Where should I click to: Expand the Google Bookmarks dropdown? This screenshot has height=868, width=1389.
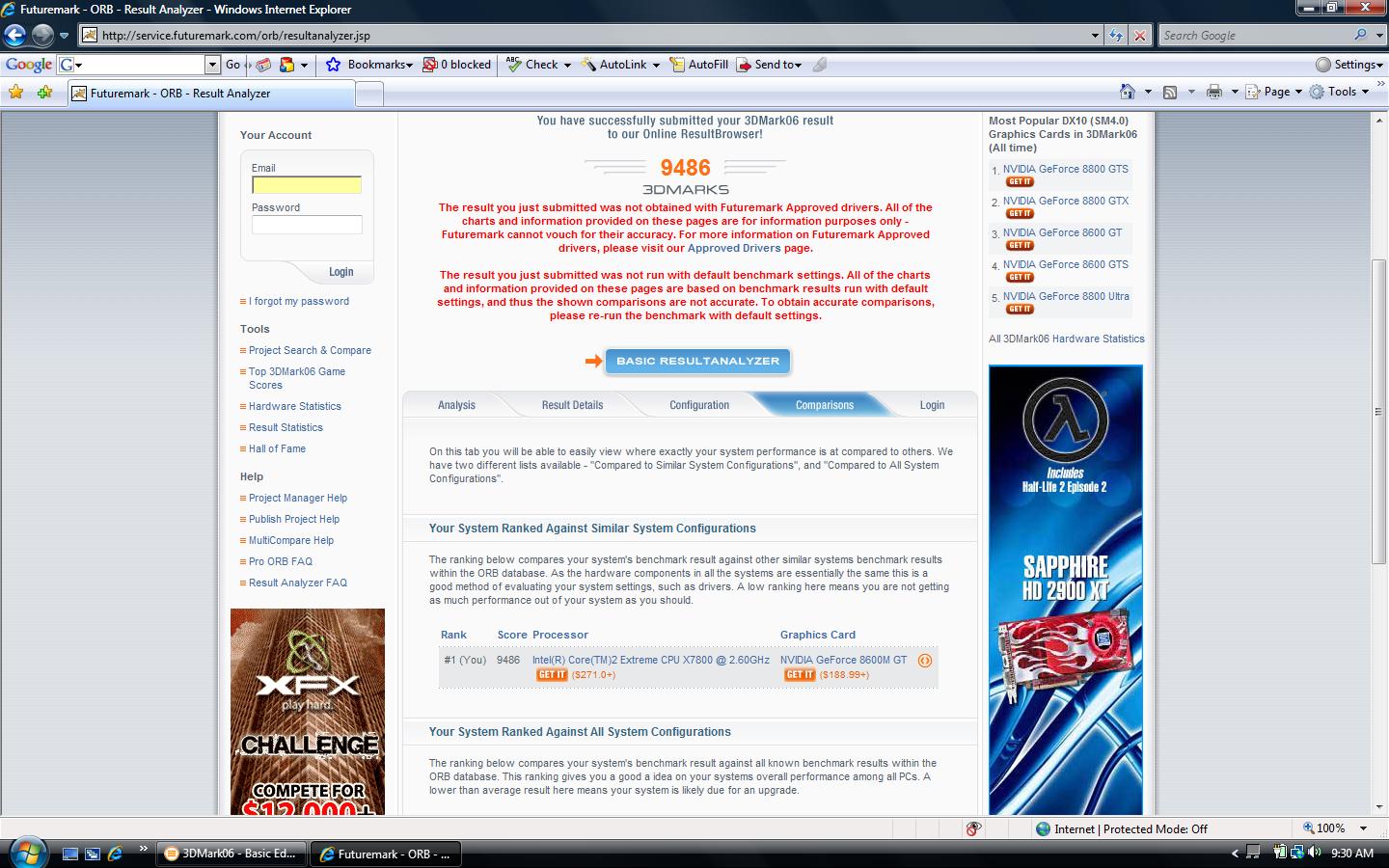[409, 65]
